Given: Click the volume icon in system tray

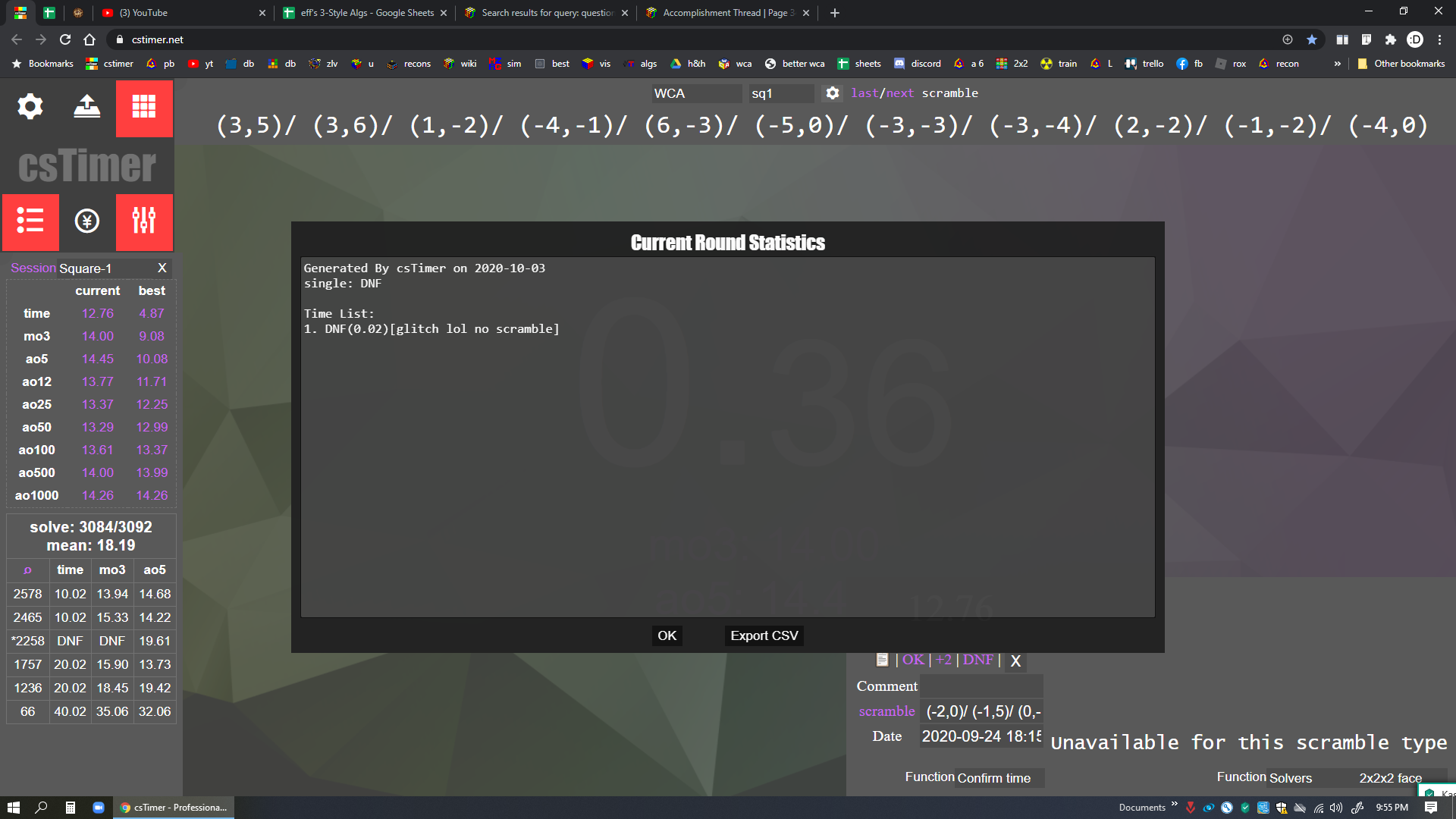Looking at the screenshot, I should [x=1336, y=808].
